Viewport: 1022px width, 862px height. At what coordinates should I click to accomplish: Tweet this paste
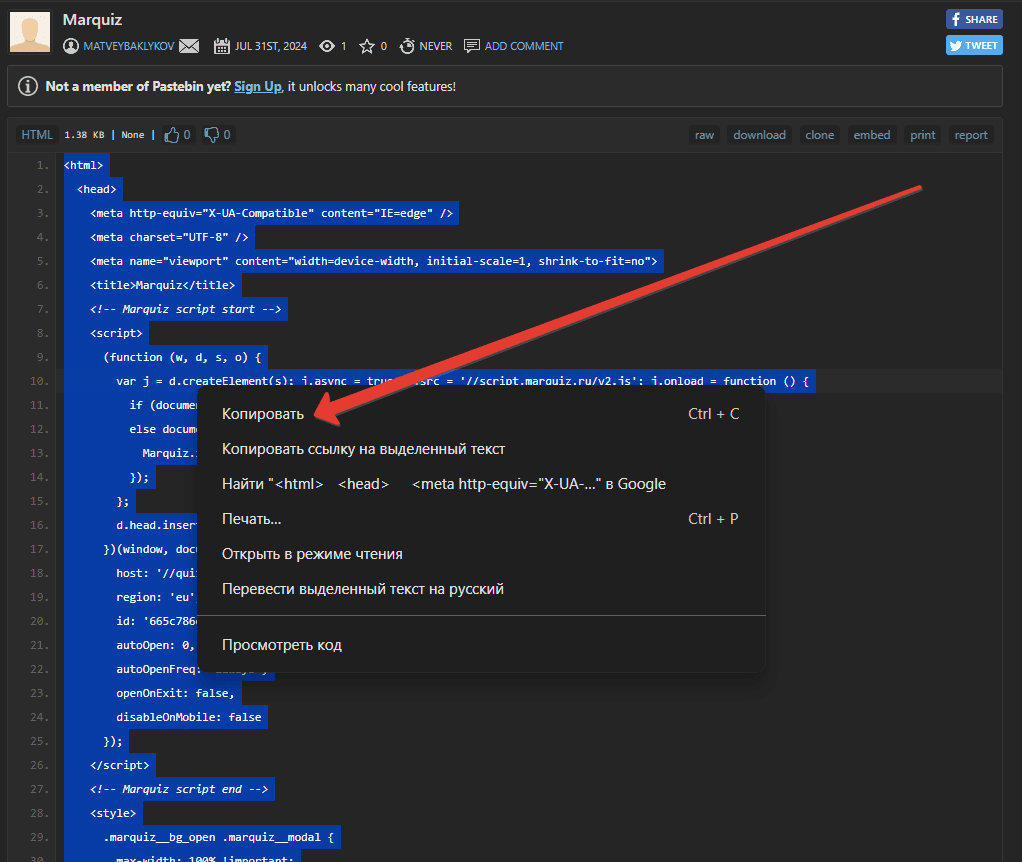point(974,46)
